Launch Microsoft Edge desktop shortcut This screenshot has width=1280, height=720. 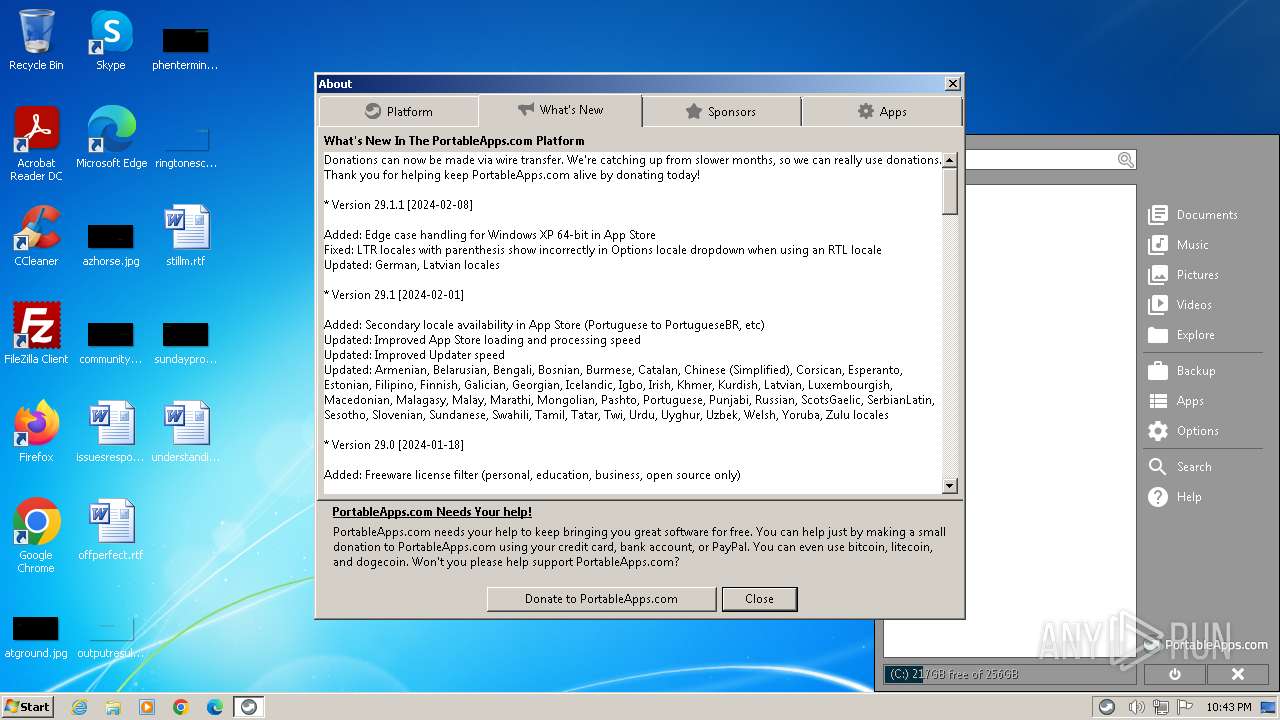[x=111, y=138]
